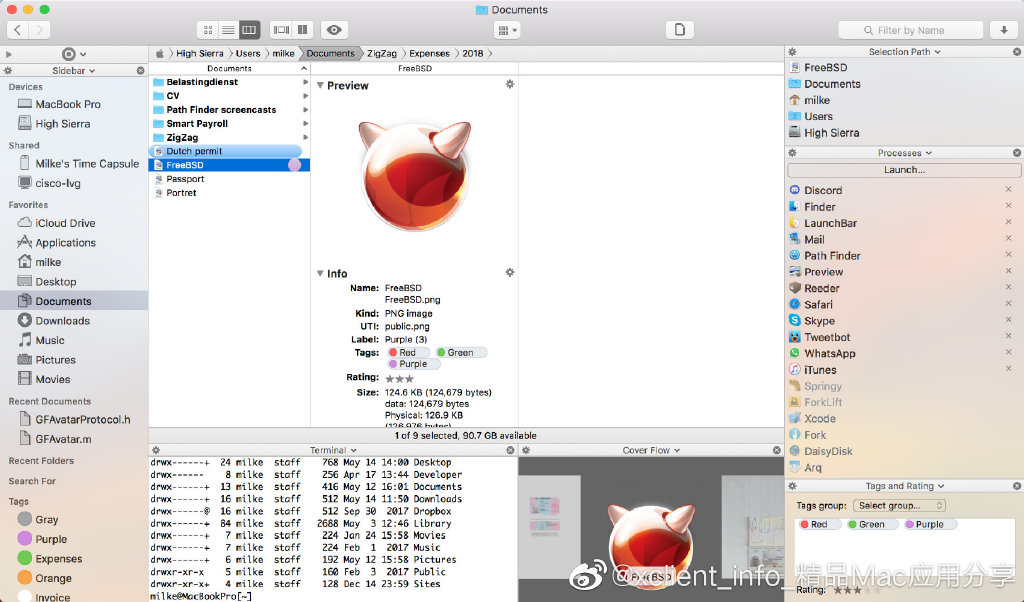Screen dimensions: 1024x602
Task: Select WhatsApp in the Processes list
Action: tap(829, 353)
